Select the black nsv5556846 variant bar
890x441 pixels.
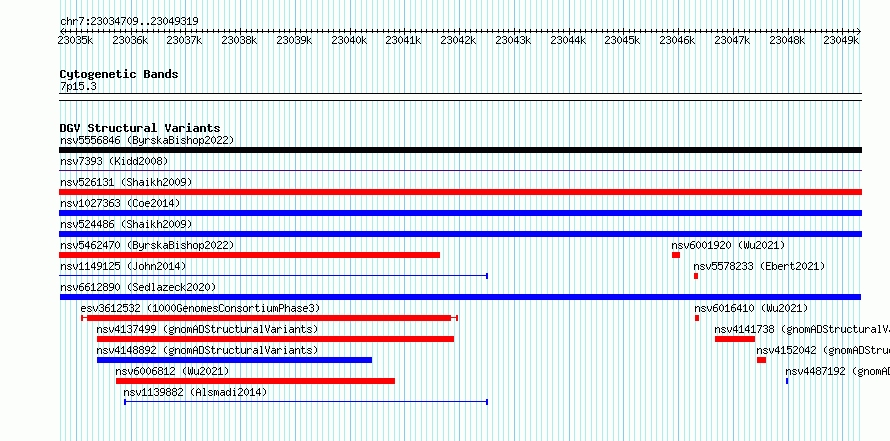click(x=460, y=150)
